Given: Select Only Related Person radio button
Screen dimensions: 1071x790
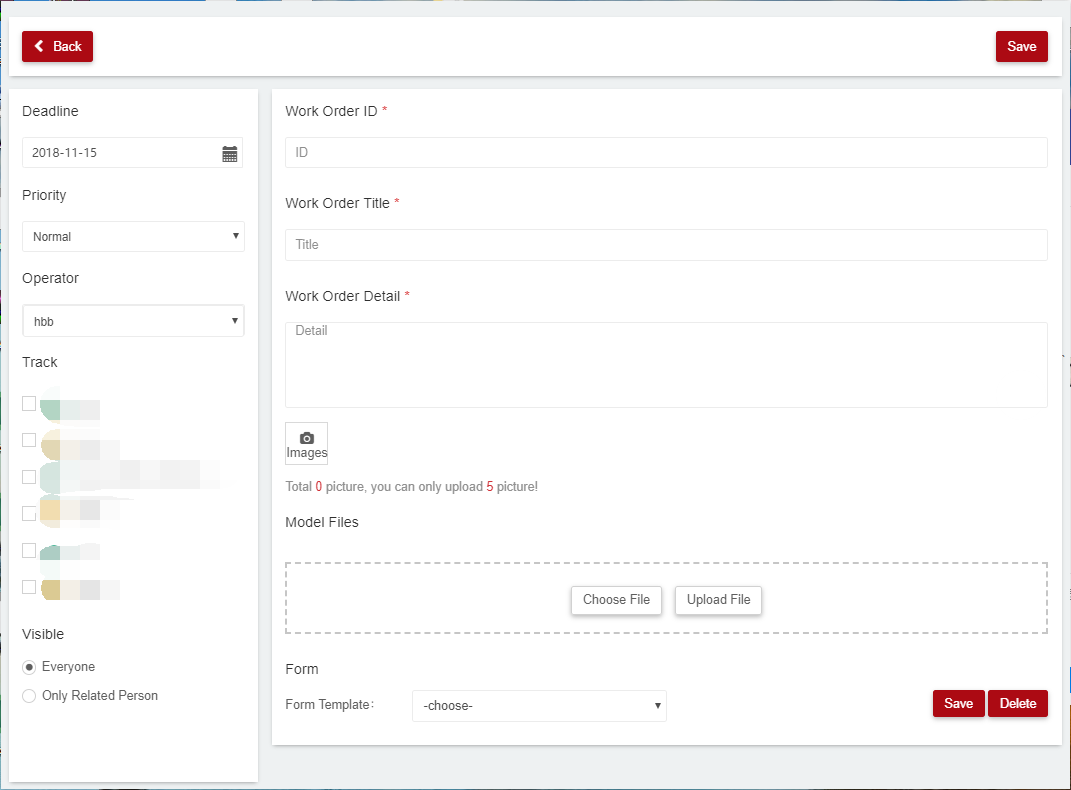Looking at the screenshot, I should [30, 696].
